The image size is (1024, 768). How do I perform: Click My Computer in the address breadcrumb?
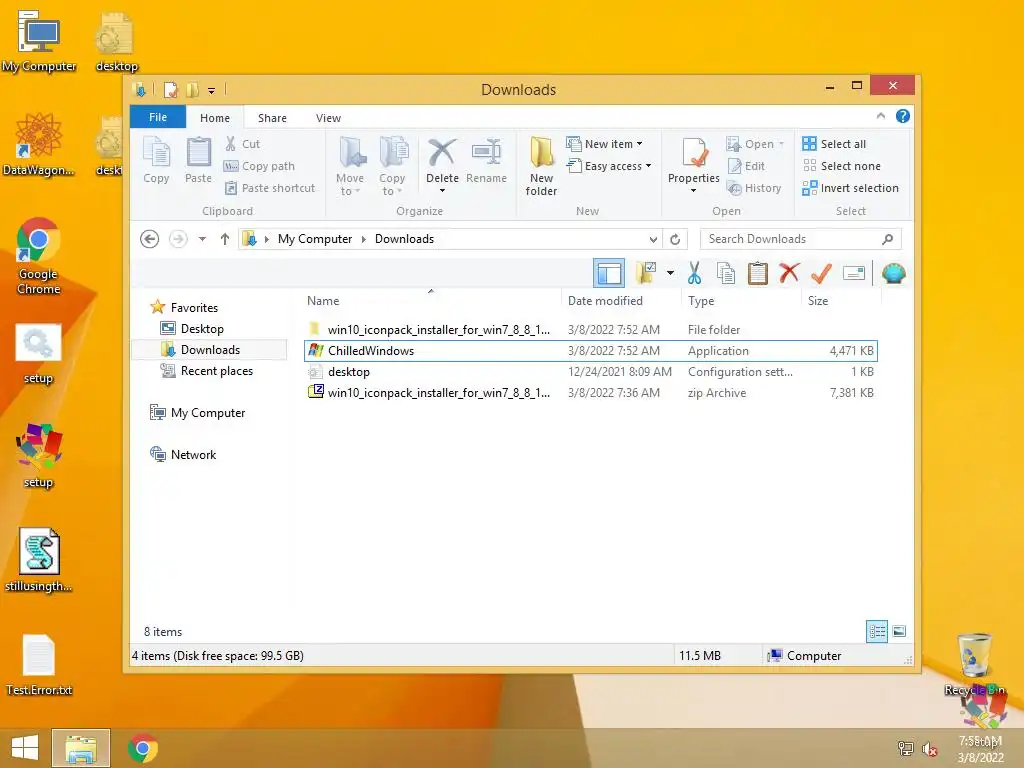(x=315, y=239)
